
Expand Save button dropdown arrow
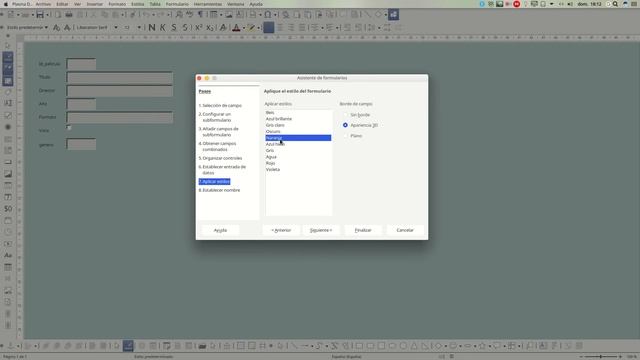click(x=47, y=15)
